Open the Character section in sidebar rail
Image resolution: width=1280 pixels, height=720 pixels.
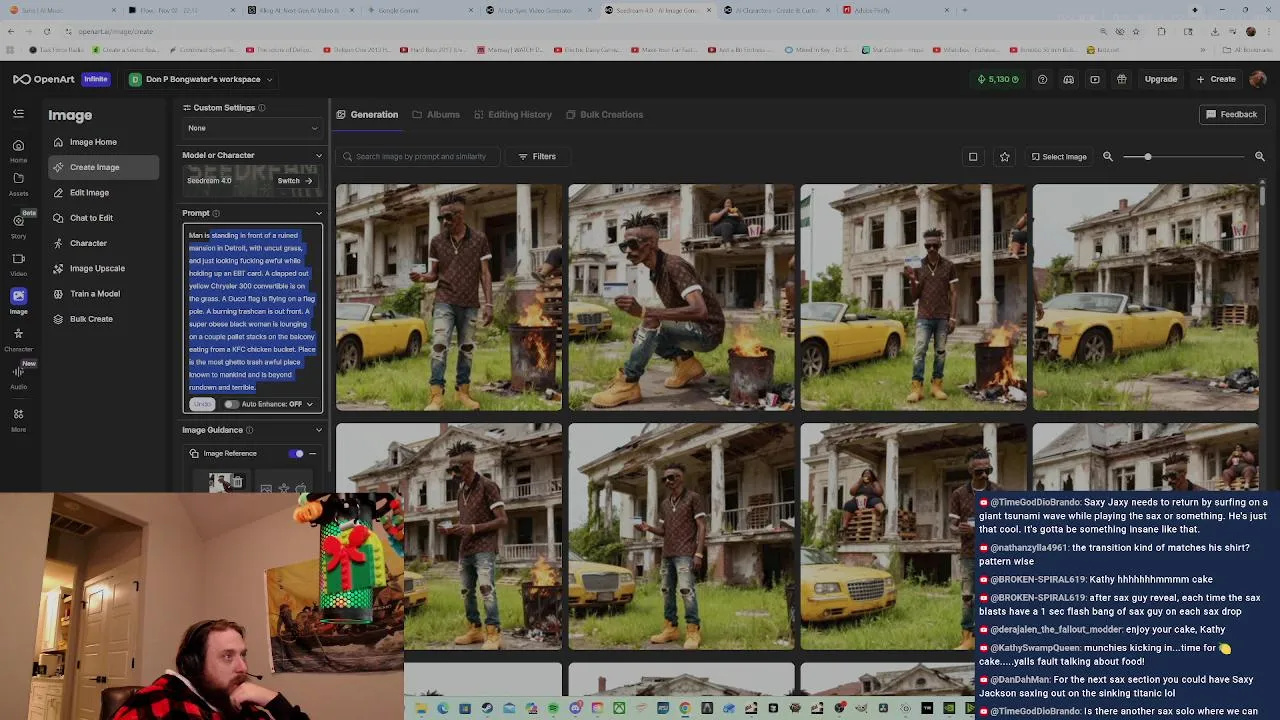point(18,340)
